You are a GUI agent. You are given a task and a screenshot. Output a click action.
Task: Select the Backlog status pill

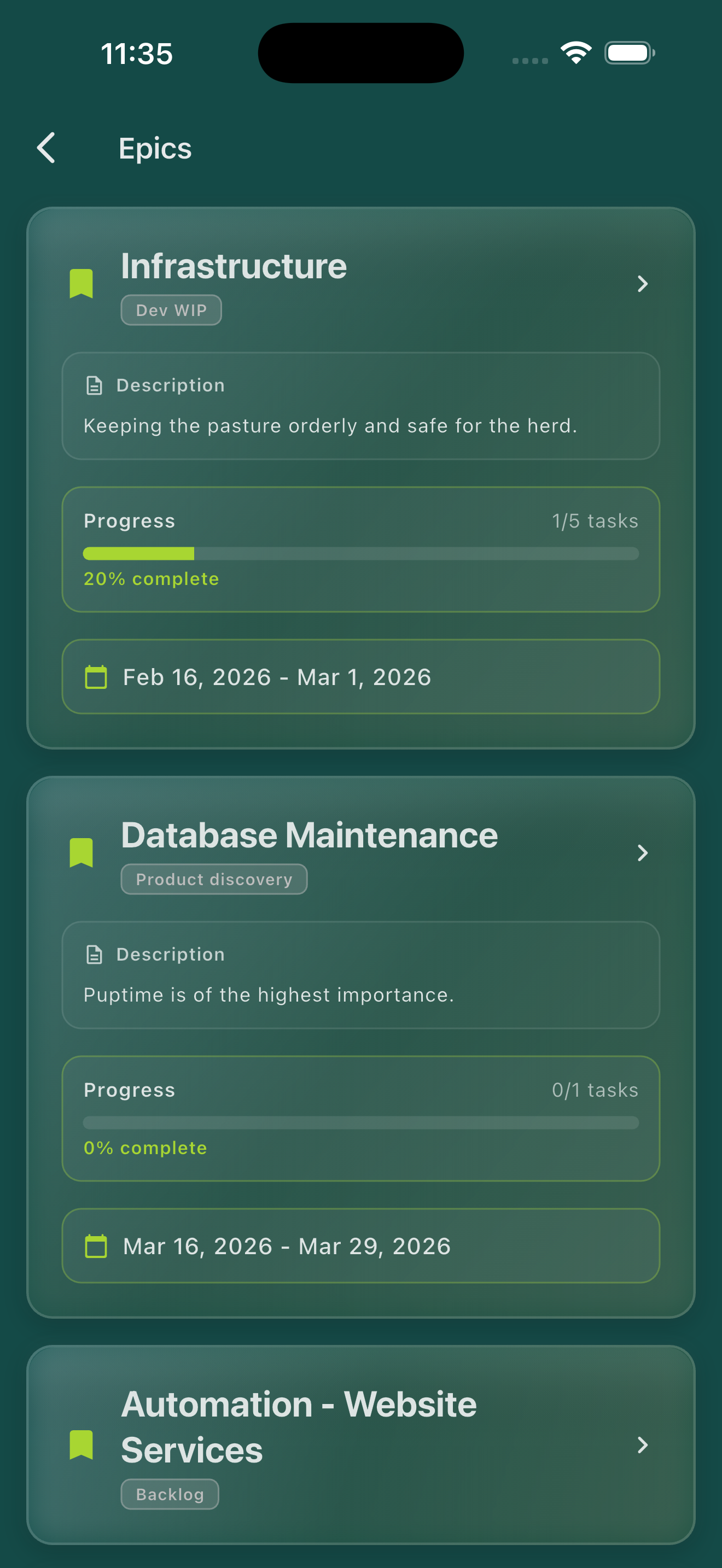coord(170,1493)
